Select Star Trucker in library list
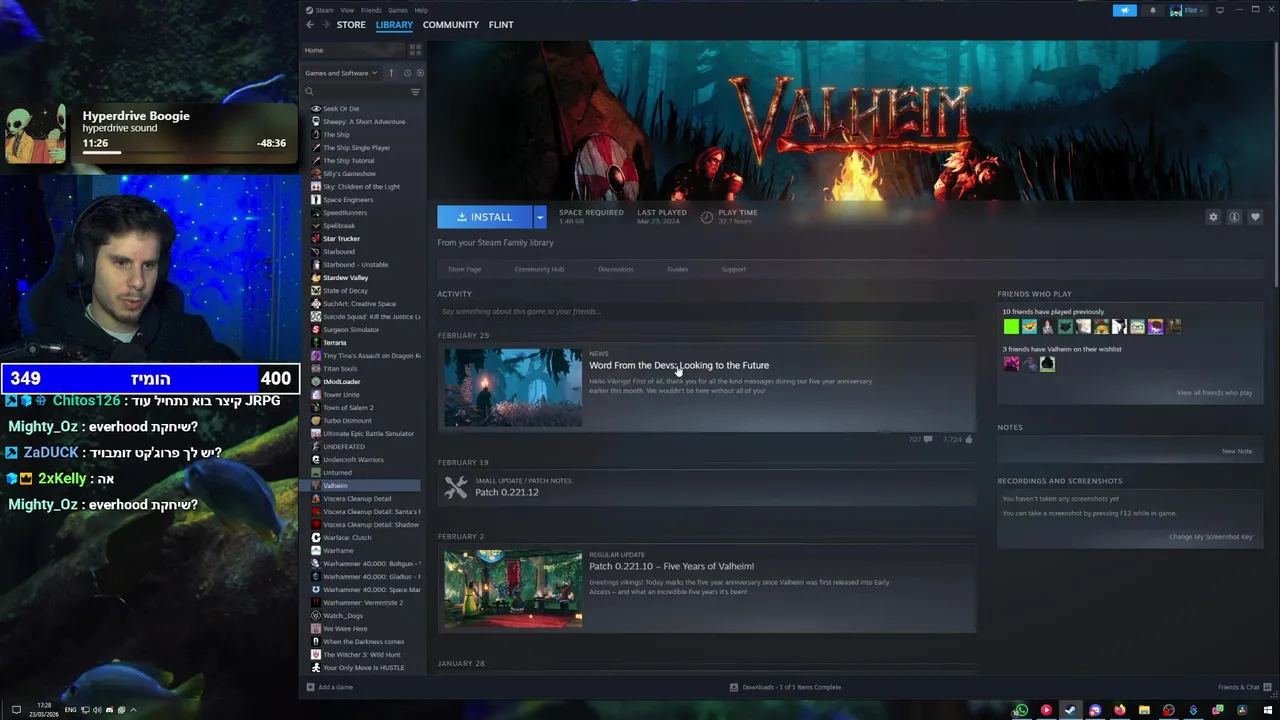 tap(341, 239)
